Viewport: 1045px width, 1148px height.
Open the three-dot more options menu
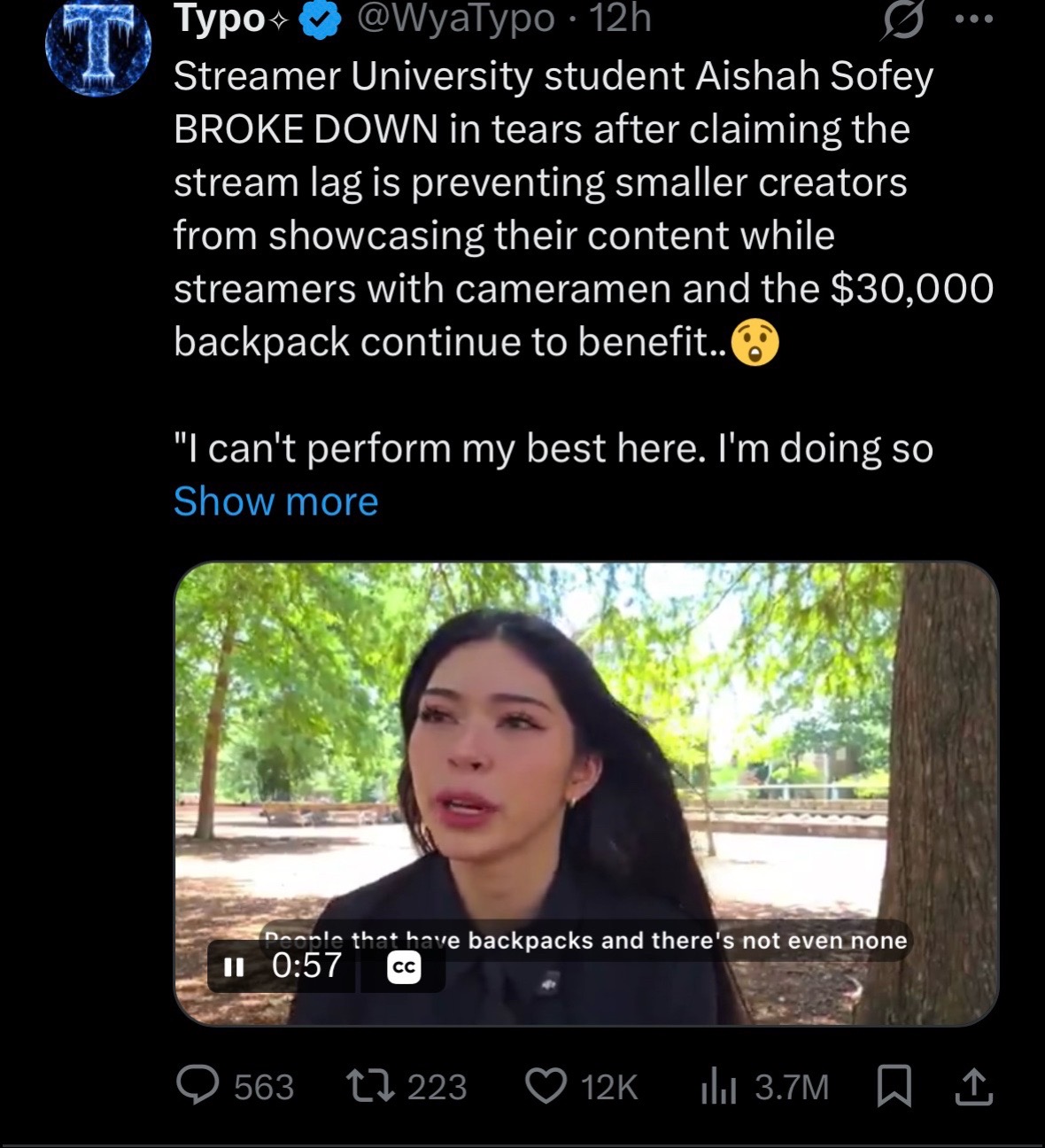[x=977, y=19]
